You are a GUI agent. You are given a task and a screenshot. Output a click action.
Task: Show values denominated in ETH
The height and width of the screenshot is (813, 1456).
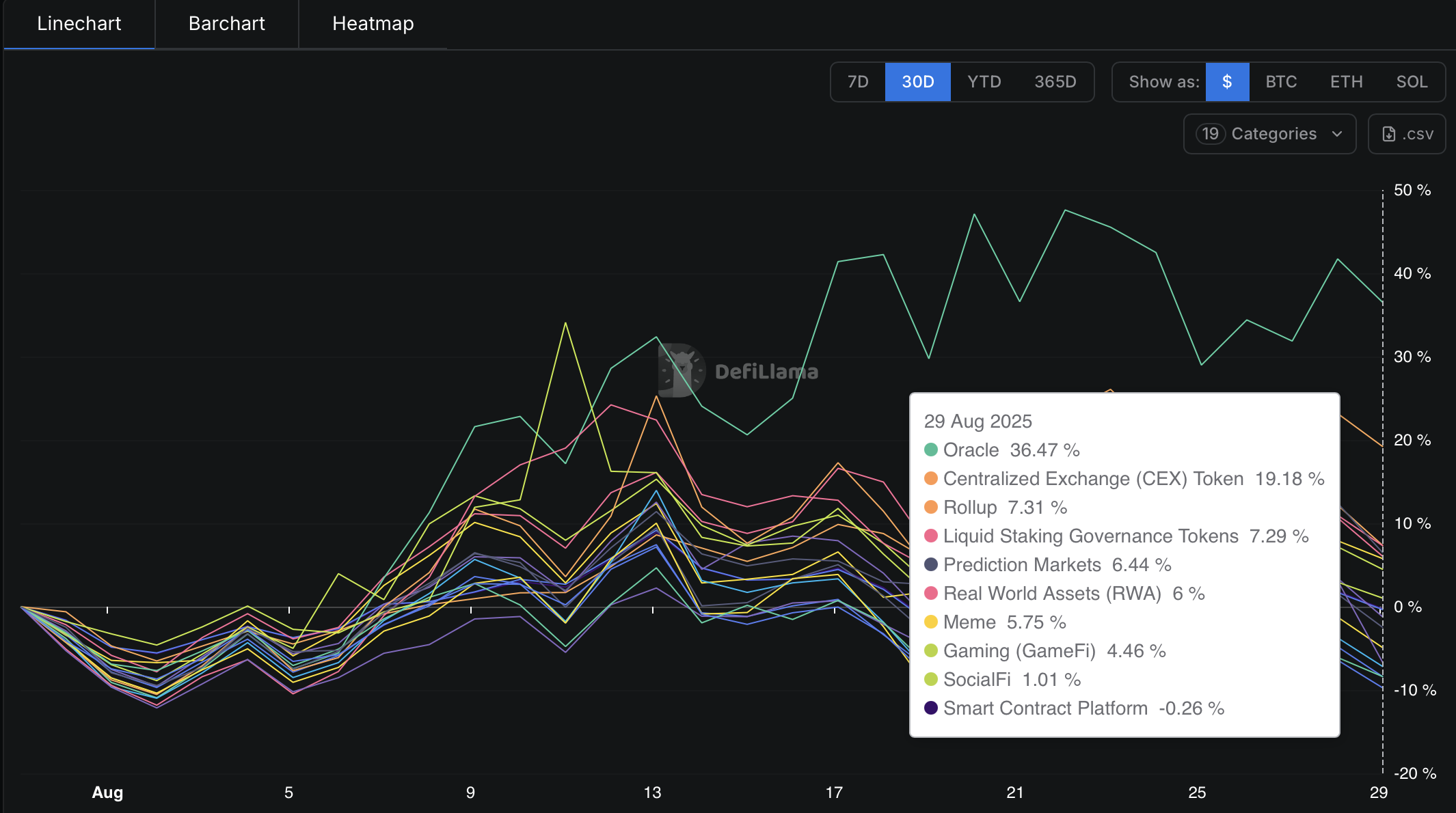point(1346,82)
